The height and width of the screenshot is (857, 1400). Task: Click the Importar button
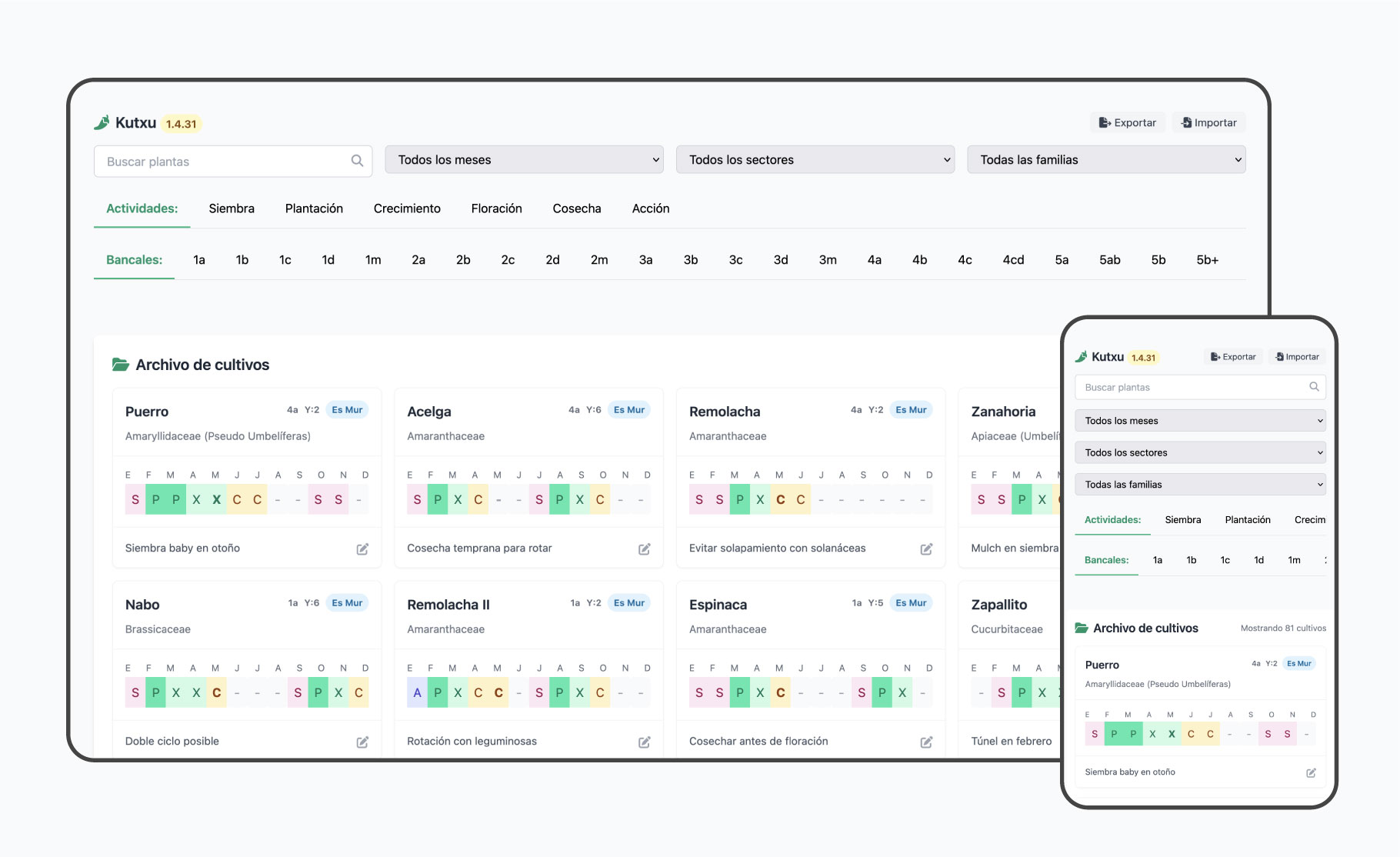click(1208, 122)
